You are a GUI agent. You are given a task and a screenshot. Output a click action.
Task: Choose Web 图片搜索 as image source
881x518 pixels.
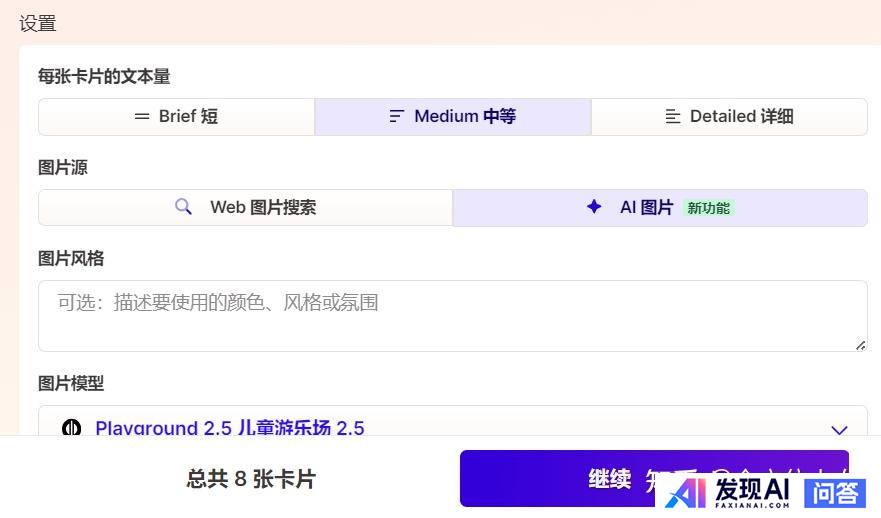tap(246, 207)
